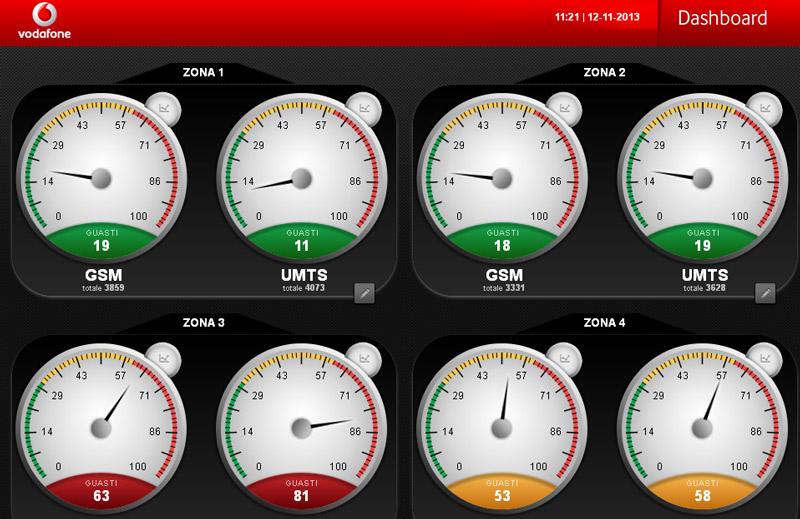Click the gauge hub above value 81
The width and height of the screenshot is (800, 519).
click(301, 428)
